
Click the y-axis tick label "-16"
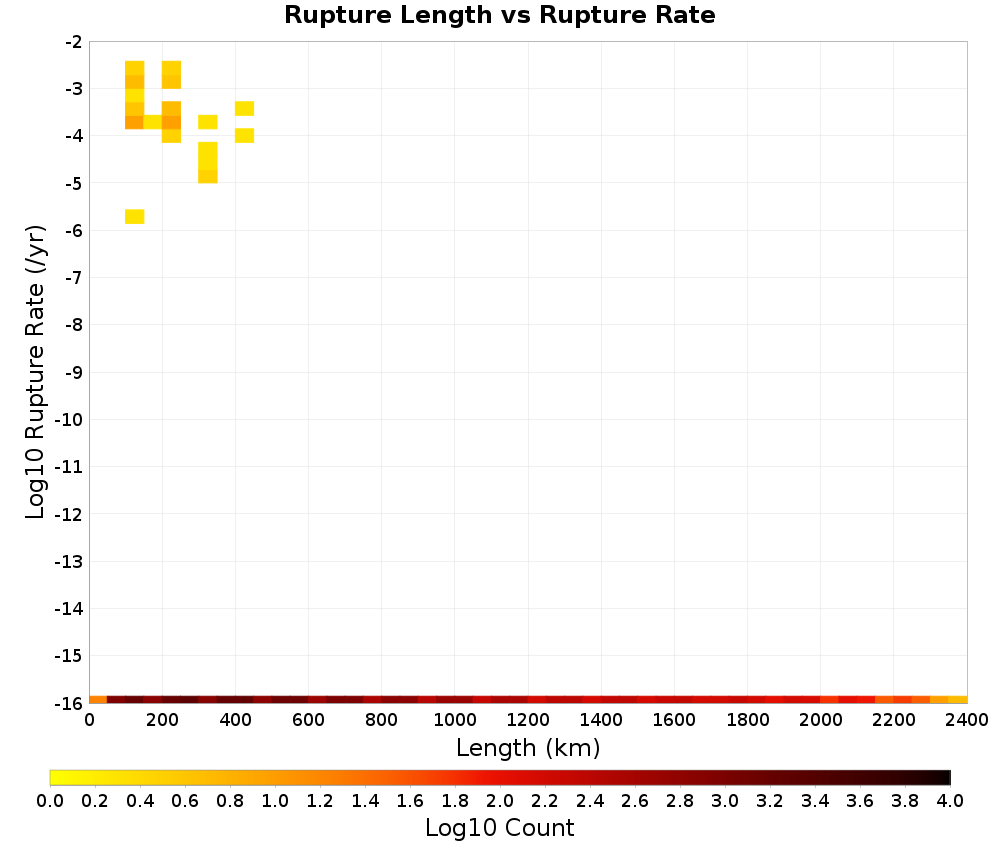69,703
